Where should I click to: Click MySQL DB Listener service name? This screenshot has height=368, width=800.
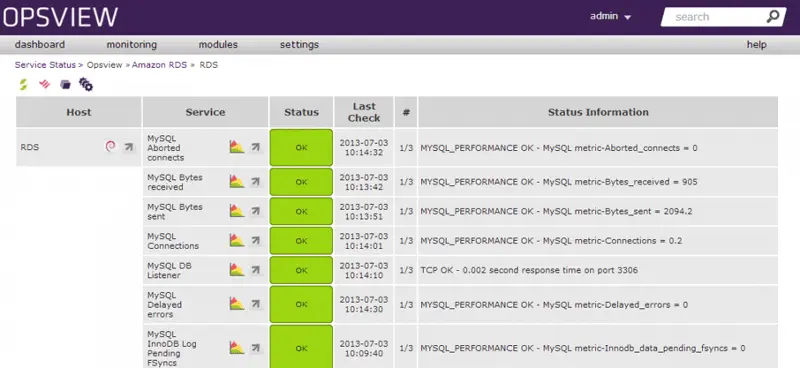tap(169, 270)
